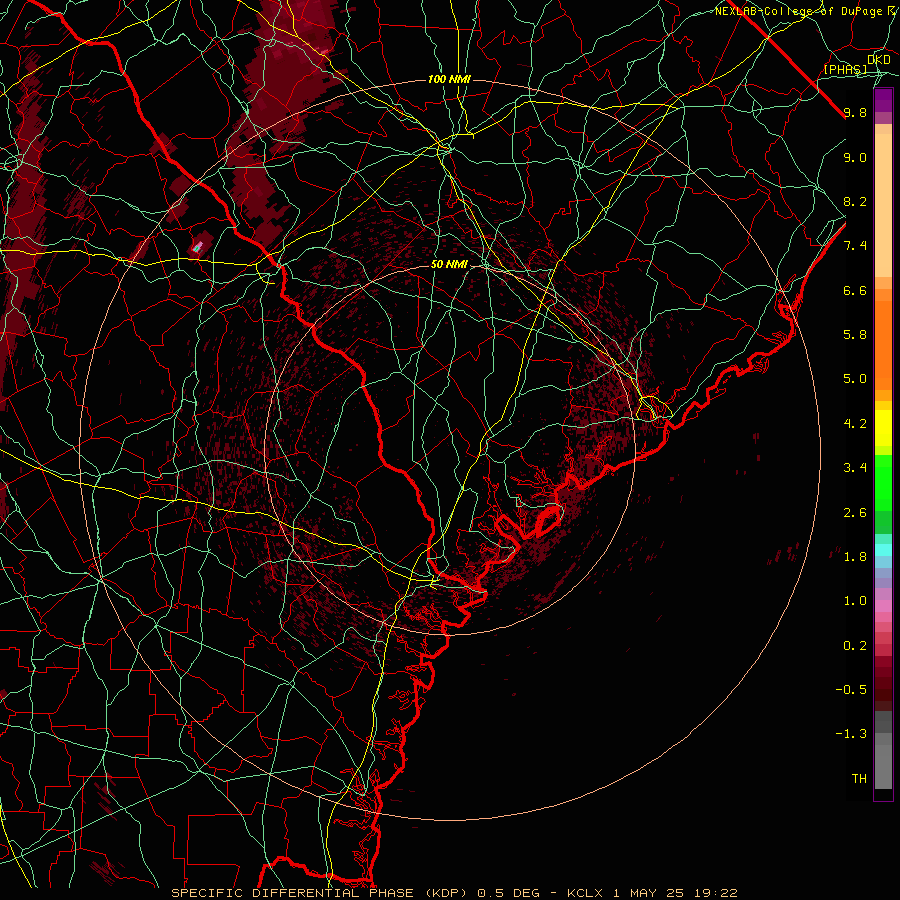Click the -0.5 value on the color scale
Viewport: 900px width, 900px height.
[851, 689]
